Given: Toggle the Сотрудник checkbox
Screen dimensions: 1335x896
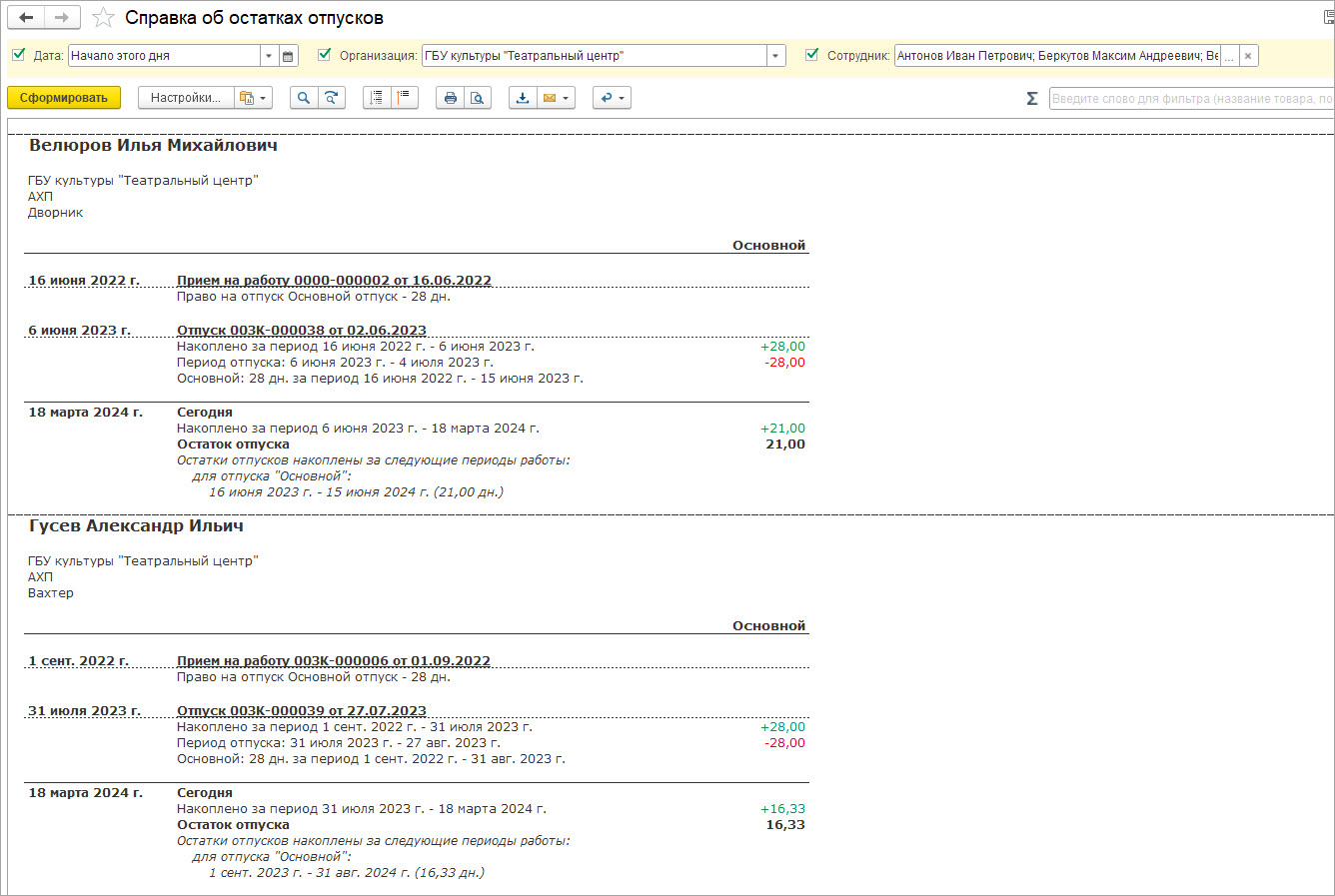Looking at the screenshot, I should [811, 55].
